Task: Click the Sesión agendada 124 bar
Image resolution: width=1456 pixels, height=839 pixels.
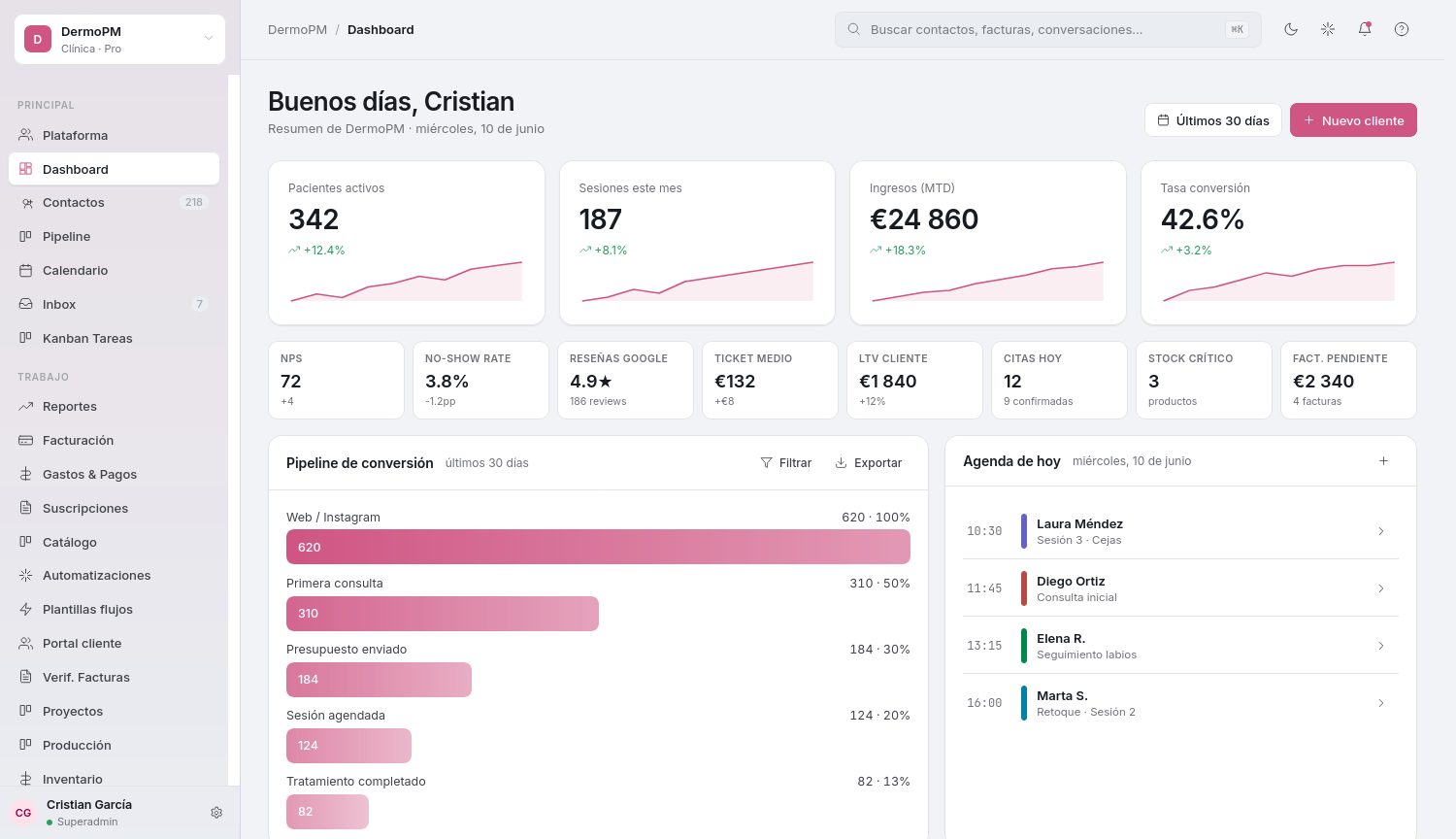Action: (x=348, y=746)
